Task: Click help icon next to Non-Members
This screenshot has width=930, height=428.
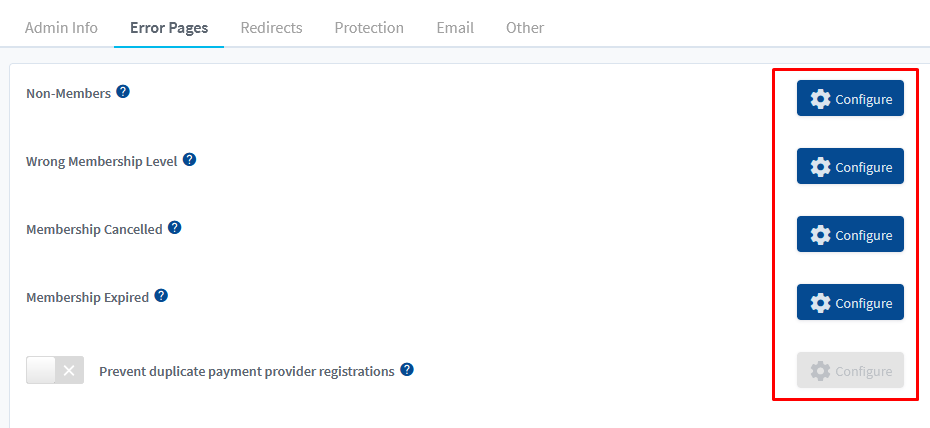Action: 123,92
